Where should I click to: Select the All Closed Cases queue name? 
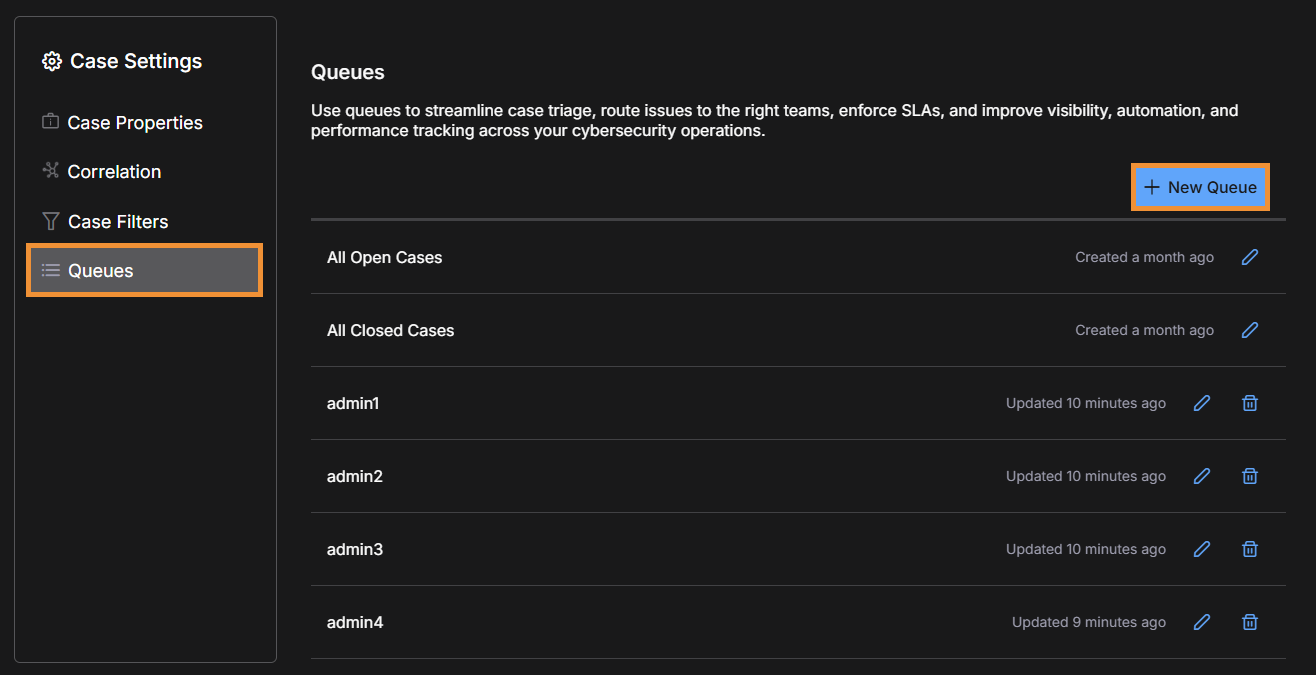[390, 330]
